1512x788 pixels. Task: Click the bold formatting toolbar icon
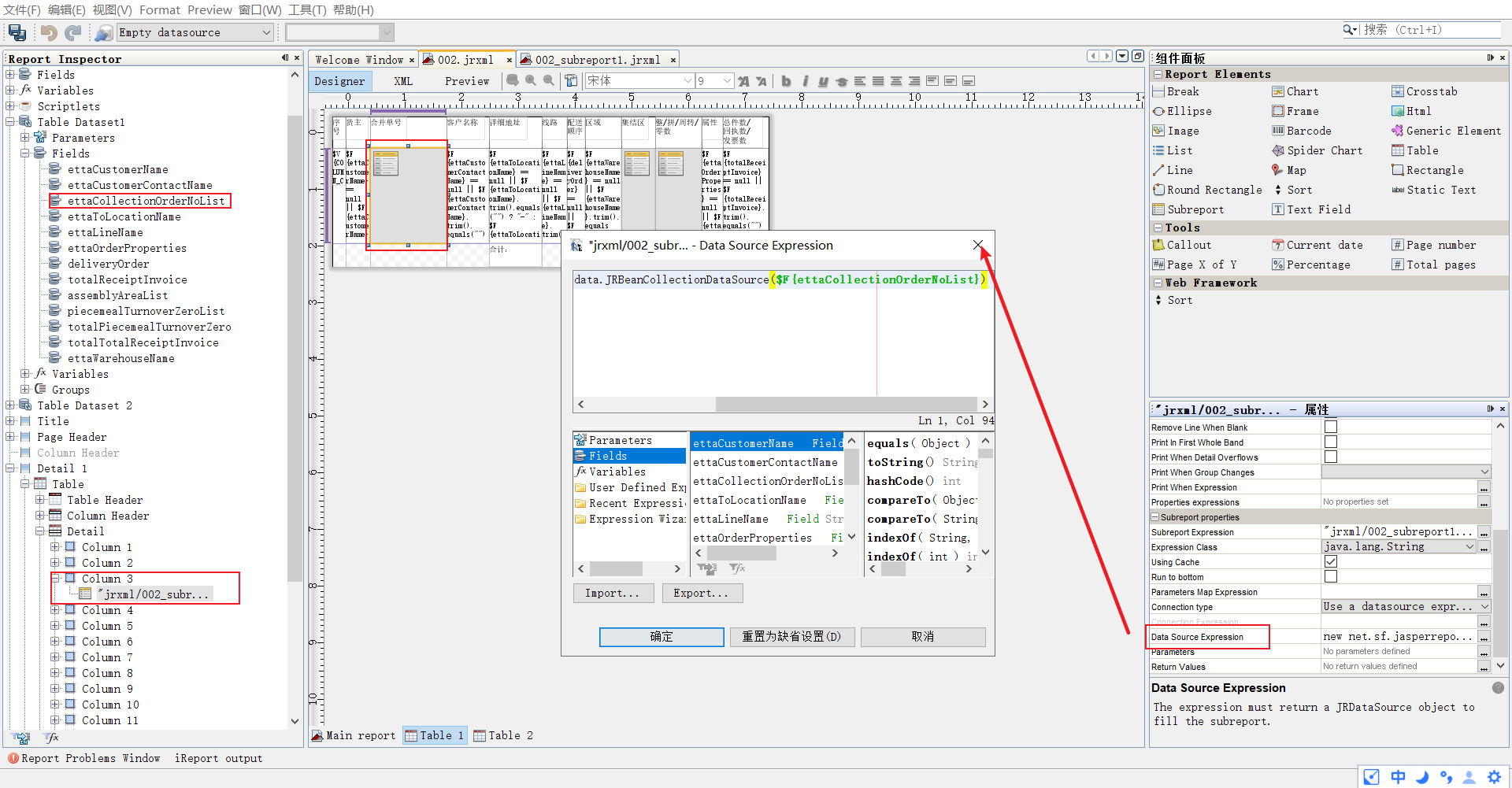coord(786,81)
